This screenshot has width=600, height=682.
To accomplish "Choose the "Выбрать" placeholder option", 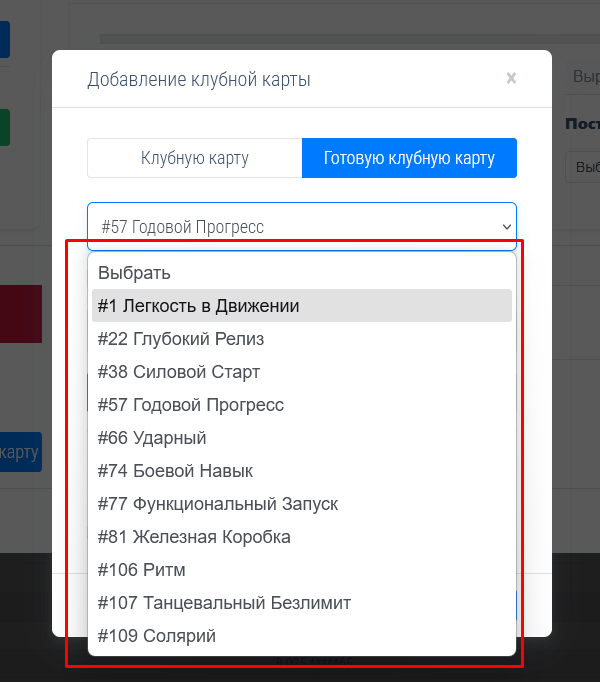I will pyautogui.click(x=134, y=273).
